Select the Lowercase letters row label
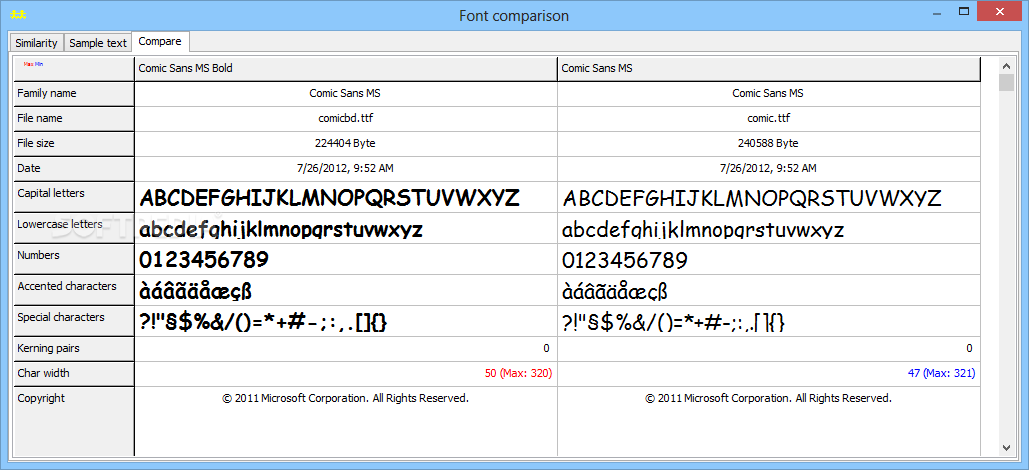This screenshot has width=1029, height=470. (x=74, y=228)
